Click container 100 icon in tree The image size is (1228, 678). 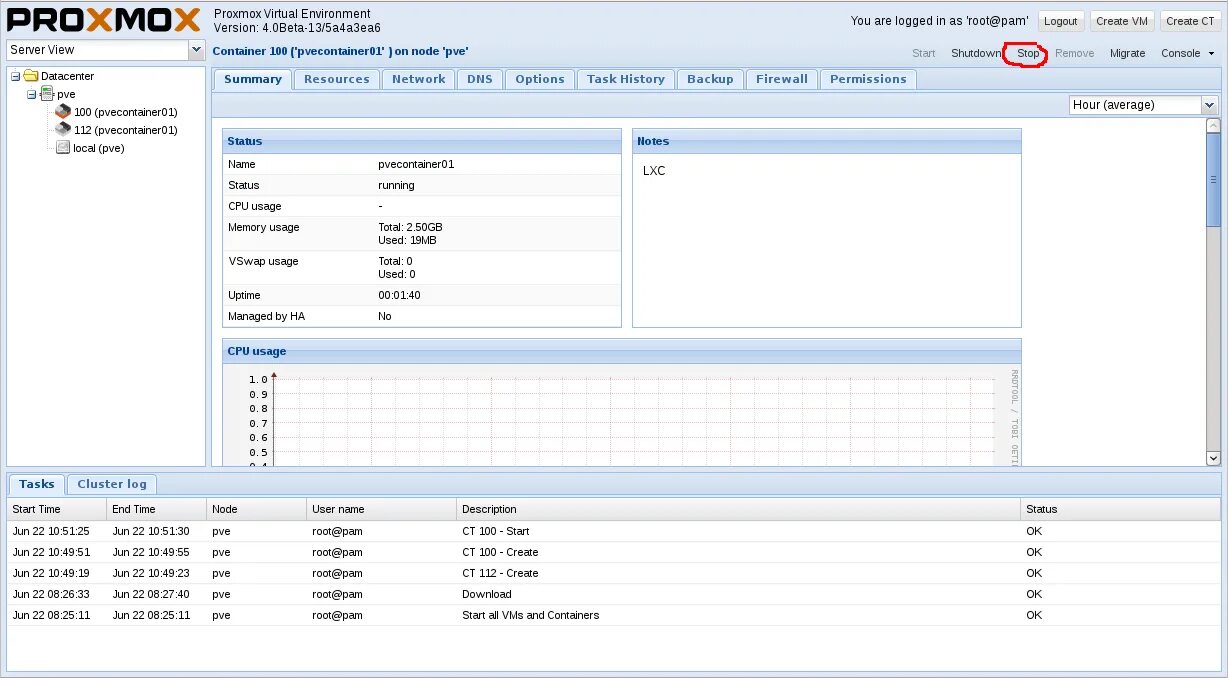tap(63, 112)
